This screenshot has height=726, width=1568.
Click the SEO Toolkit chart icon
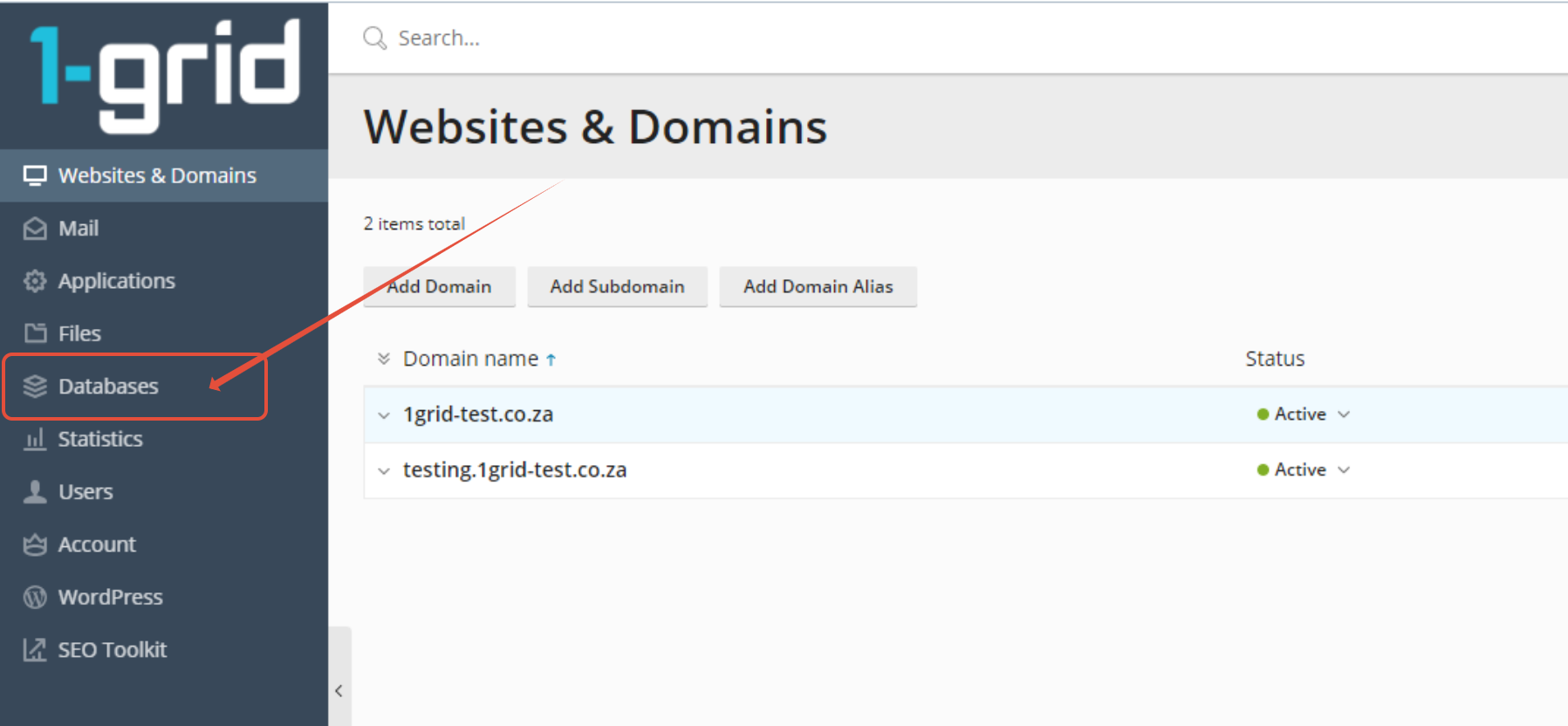pyautogui.click(x=35, y=650)
